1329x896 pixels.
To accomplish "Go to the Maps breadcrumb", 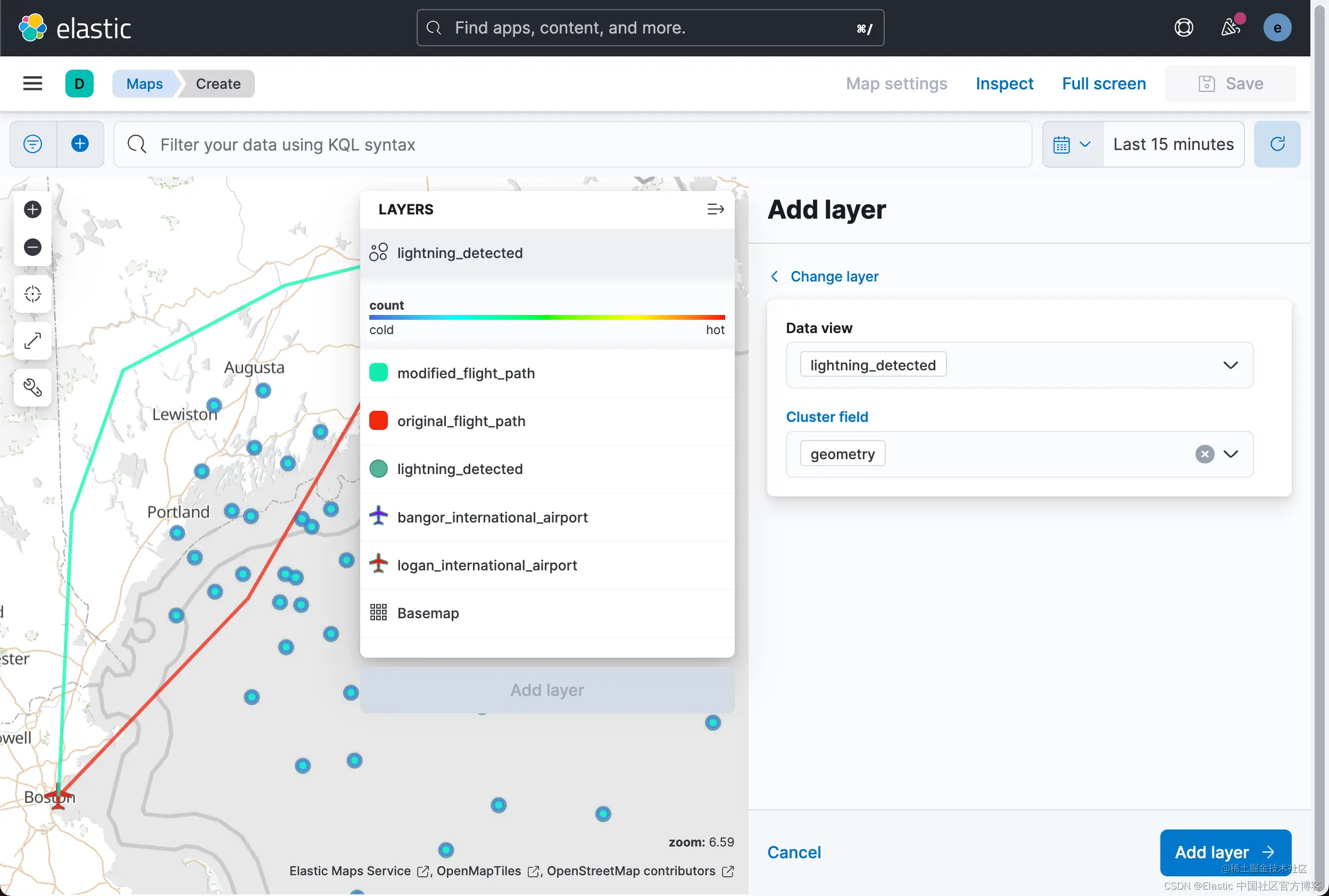I will click(x=144, y=84).
